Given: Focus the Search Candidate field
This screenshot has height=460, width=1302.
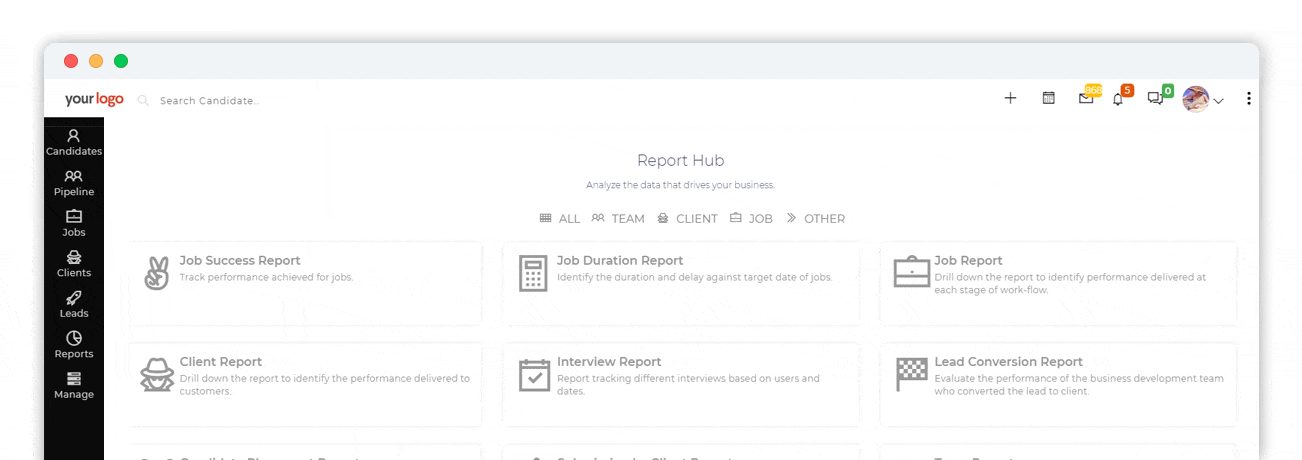Looking at the screenshot, I should click(210, 101).
